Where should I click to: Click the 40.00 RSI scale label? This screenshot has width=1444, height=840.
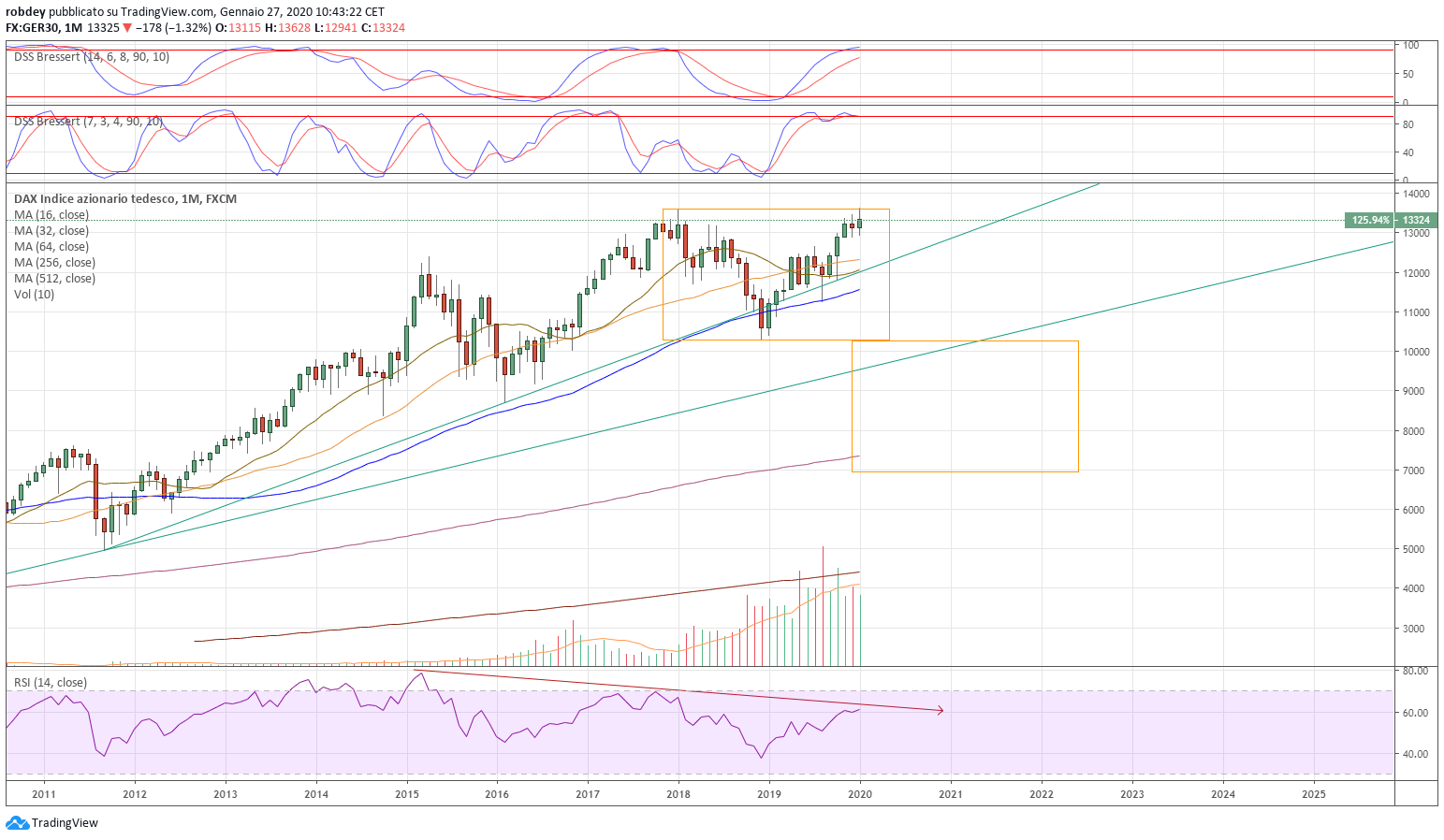1416,754
